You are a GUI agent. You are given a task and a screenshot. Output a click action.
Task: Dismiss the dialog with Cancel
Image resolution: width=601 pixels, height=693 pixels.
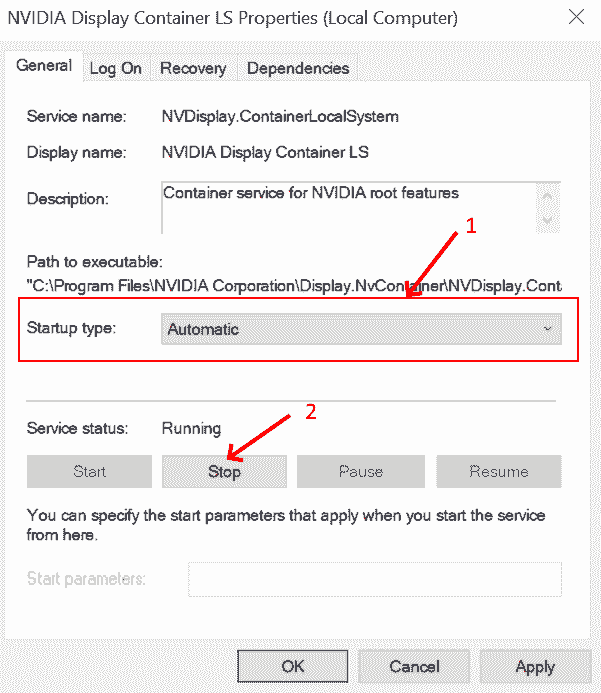coord(414,666)
